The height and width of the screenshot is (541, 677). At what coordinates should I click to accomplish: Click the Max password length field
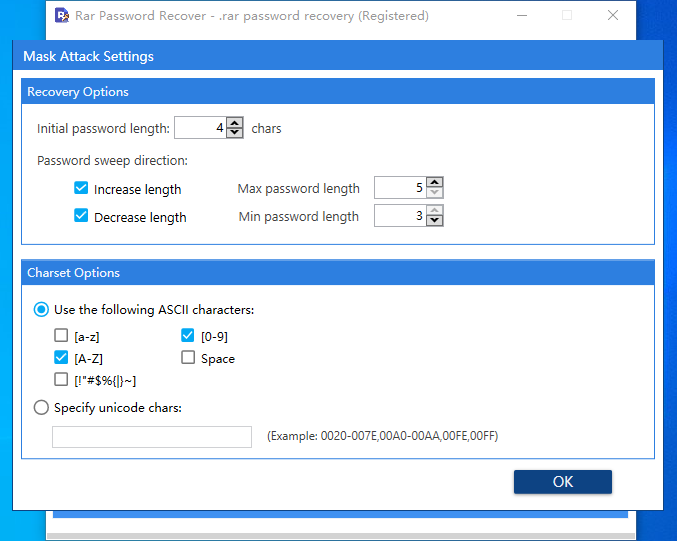coord(400,187)
